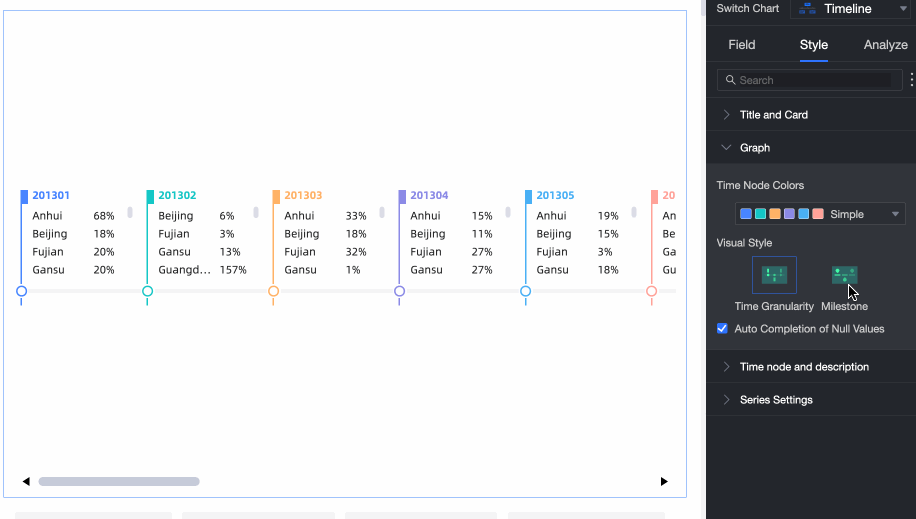Open the Switch Chart Timeline dropdown
Screen dimensions: 916x519
850,9
